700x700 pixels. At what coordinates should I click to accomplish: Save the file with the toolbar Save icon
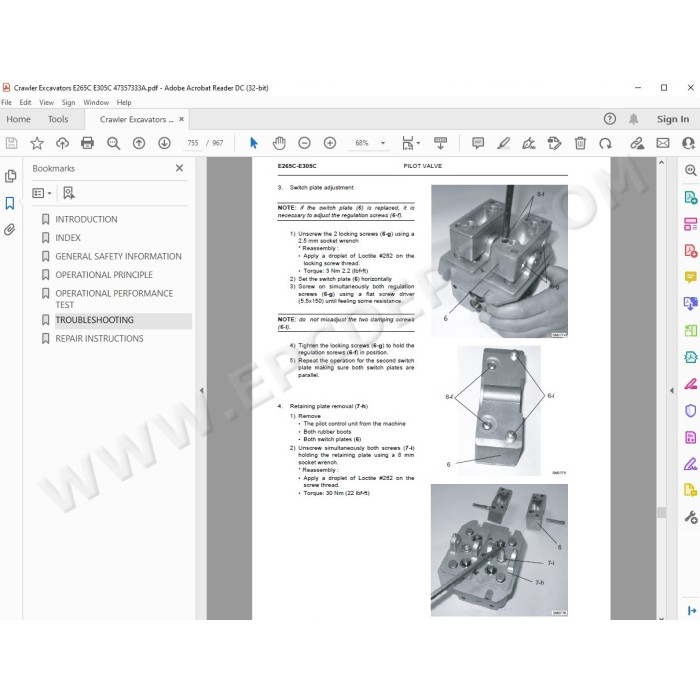coord(12,143)
